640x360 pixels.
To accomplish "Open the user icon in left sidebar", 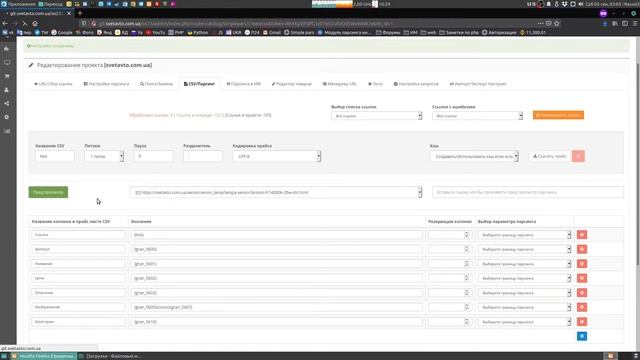I will coord(7,90).
